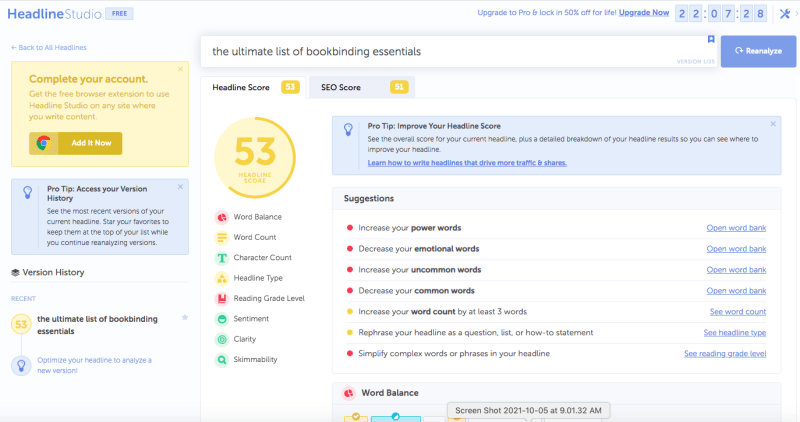
Task: Click the Clarity target icon
Action: (221, 339)
